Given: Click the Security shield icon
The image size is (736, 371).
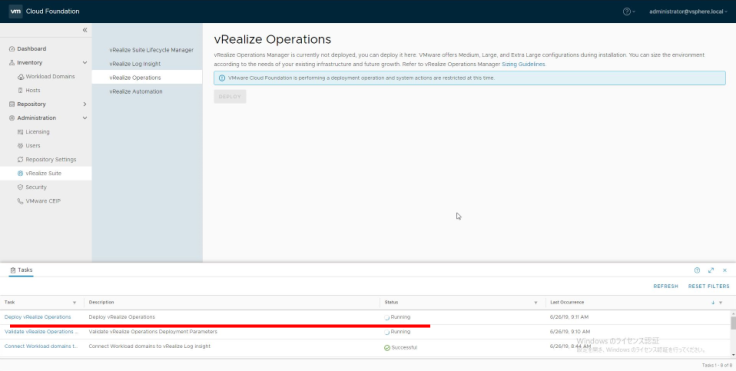Looking at the screenshot, I should click(20, 187).
